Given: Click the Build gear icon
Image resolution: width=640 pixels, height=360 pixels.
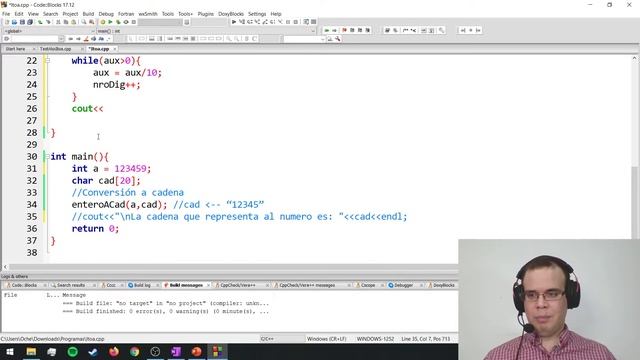Looking at the screenshot, I should (x=102, y=22).
